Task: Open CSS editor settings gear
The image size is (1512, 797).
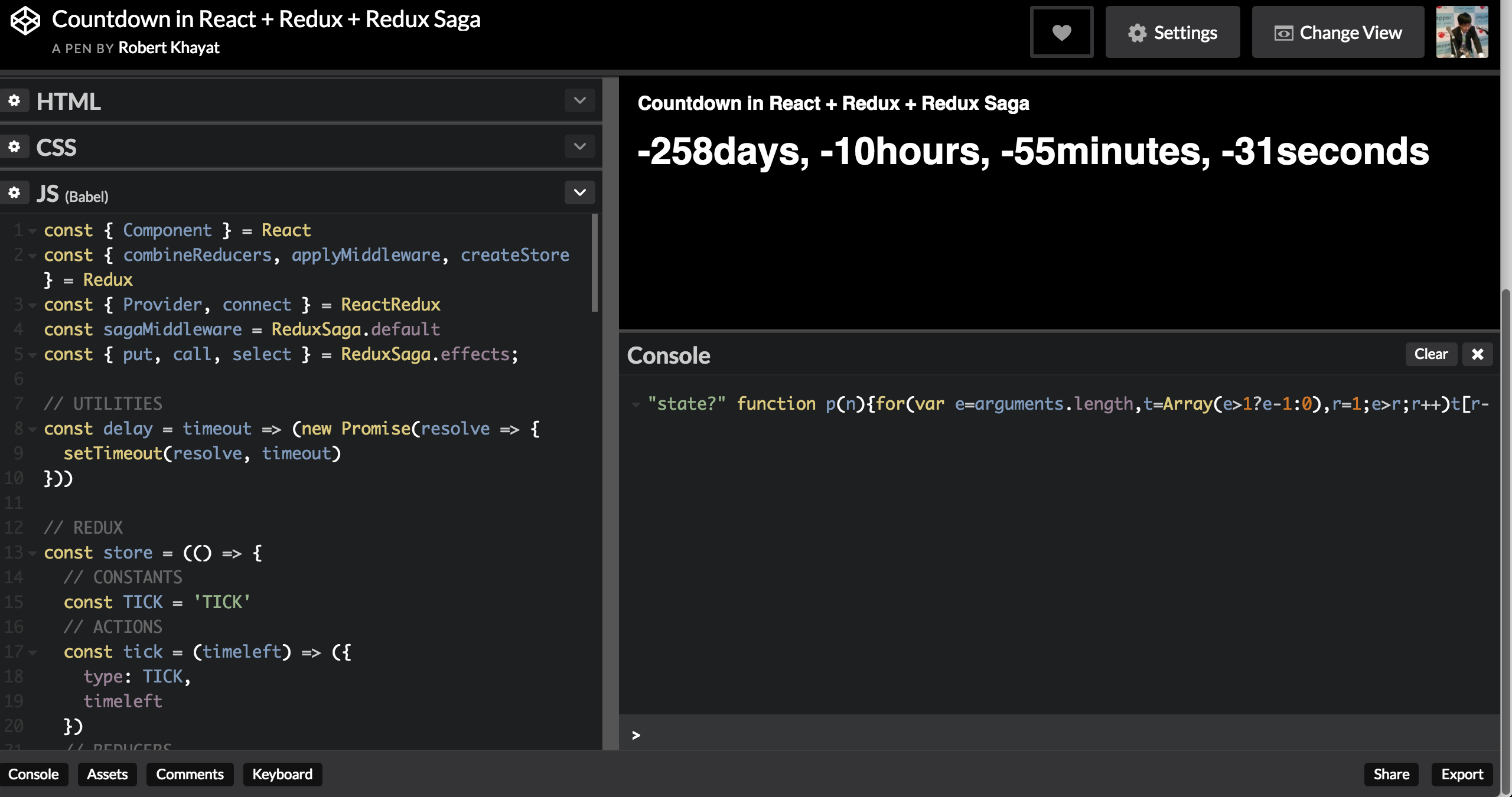Action: point(14,147)
